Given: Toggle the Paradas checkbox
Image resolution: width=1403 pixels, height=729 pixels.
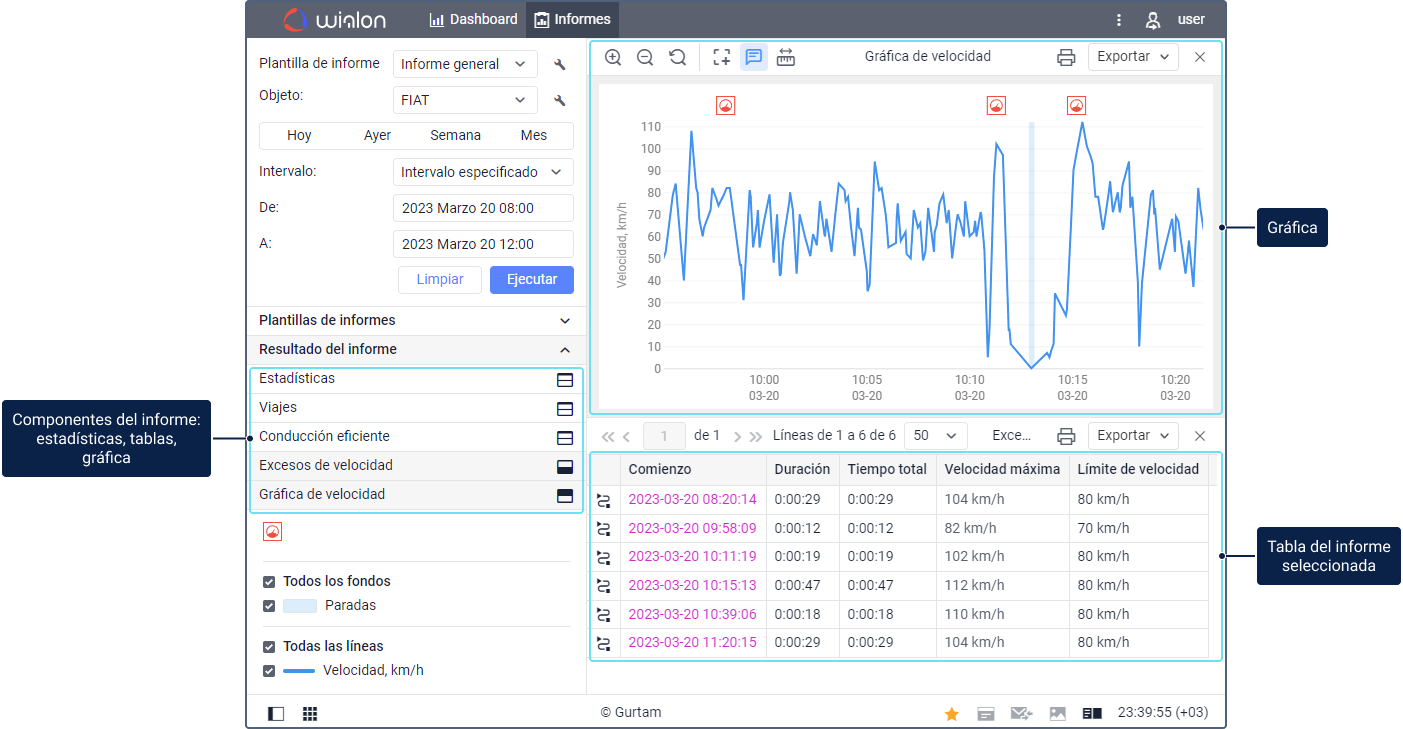Looking at the screenshot, I should [x=269, y=606].
